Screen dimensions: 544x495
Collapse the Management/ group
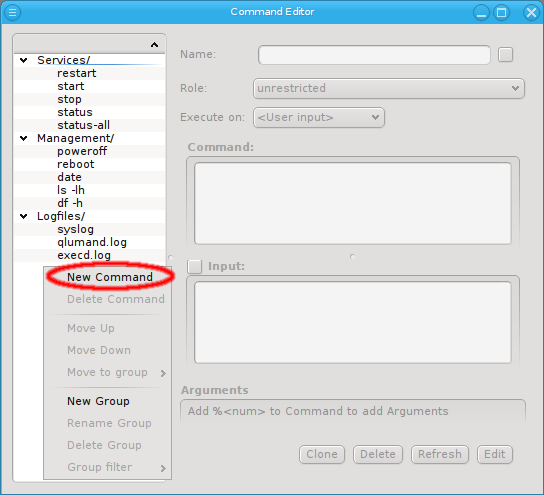(x=24, y=138)
